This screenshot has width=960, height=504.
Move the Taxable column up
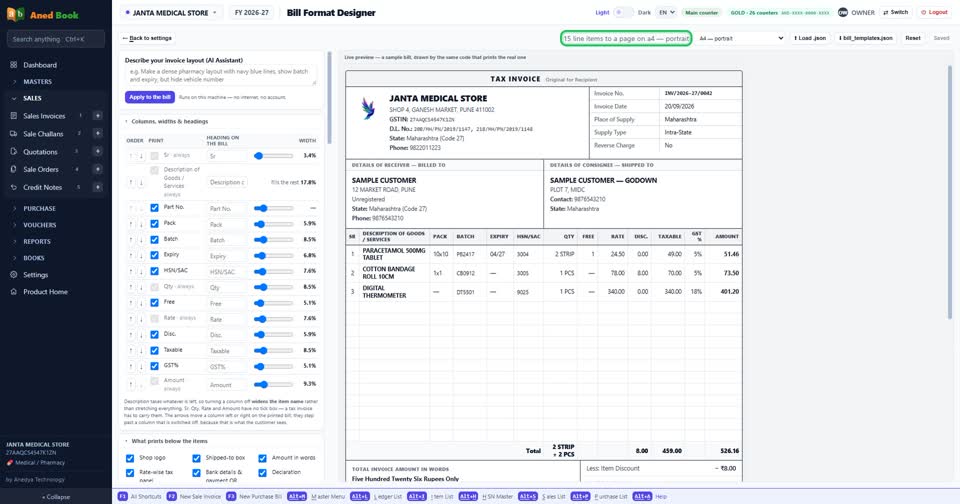pos(130,351)
